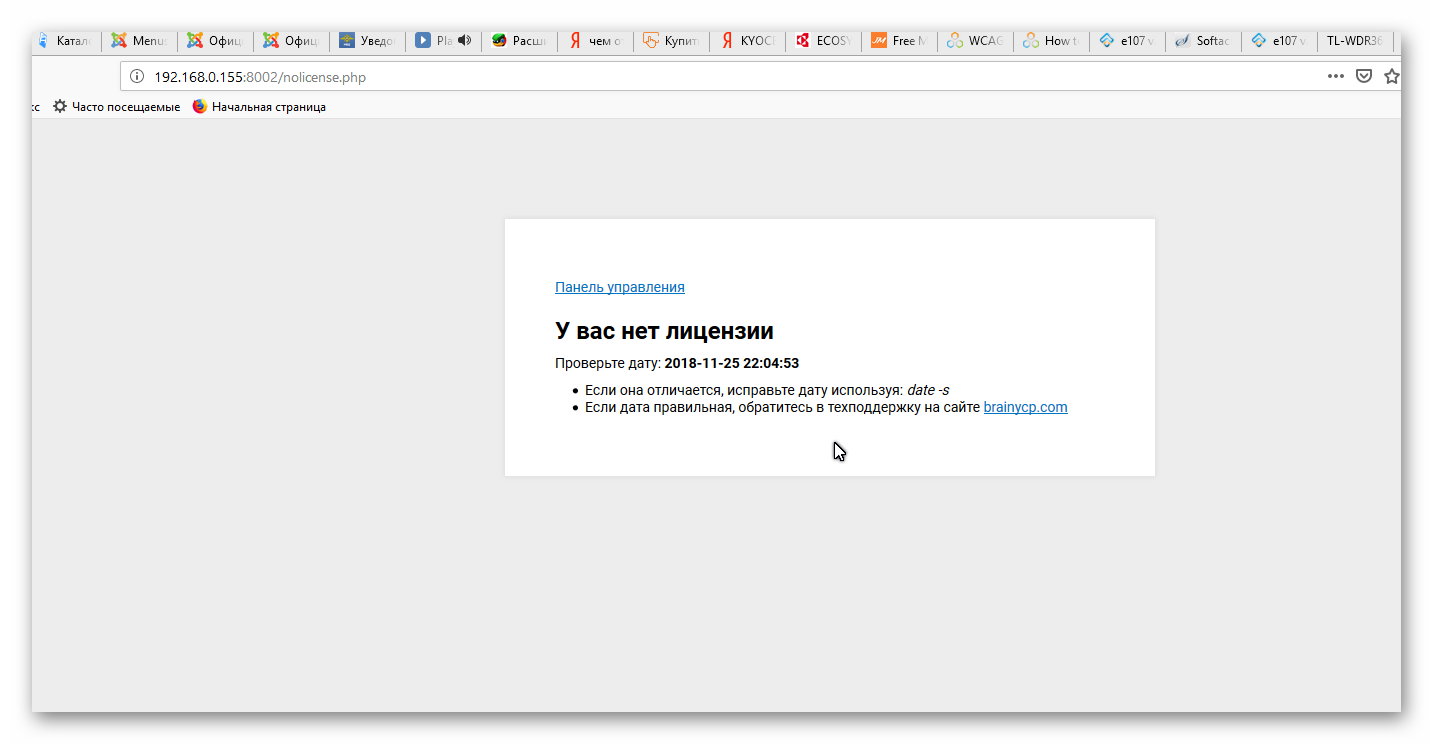Click the Joomla icon on Menus tab

(119, 41)
